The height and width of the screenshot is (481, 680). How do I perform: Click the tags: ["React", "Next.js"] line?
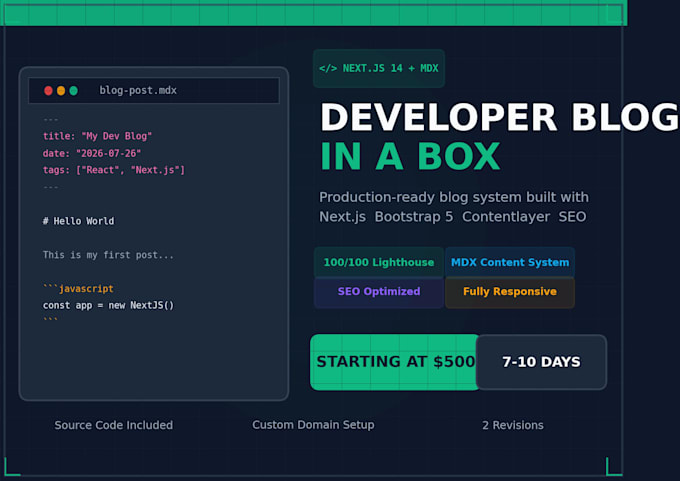[114, 170]
